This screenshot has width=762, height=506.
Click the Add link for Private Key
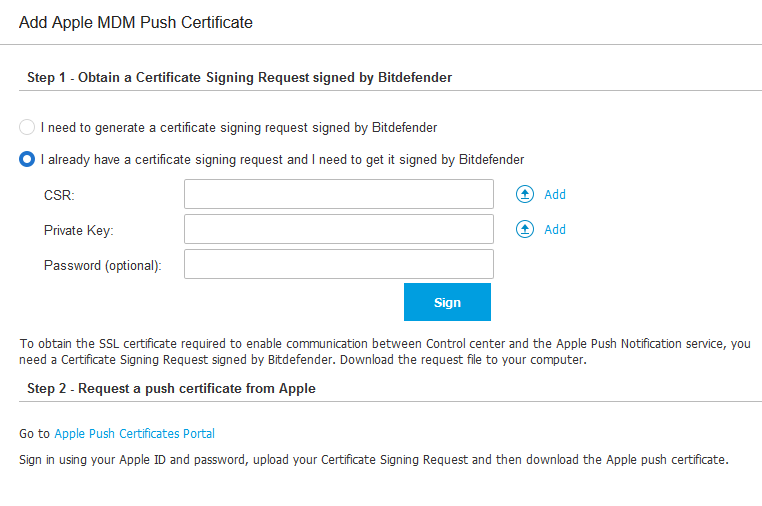[x=554, y=229]
